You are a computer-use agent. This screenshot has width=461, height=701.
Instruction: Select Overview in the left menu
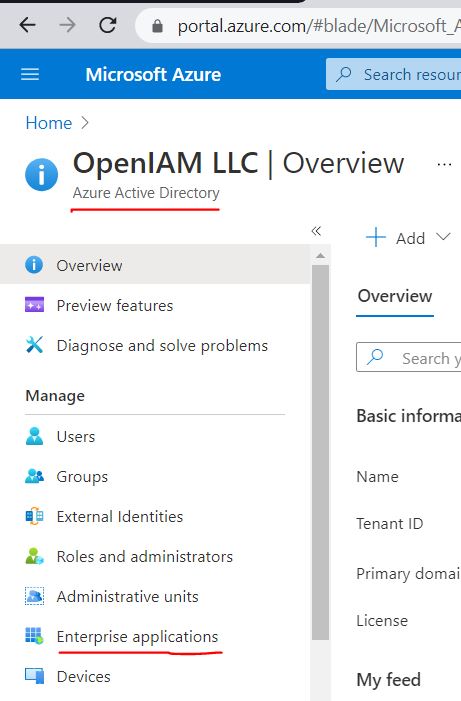pyautogui.click(x=155, y=265)
